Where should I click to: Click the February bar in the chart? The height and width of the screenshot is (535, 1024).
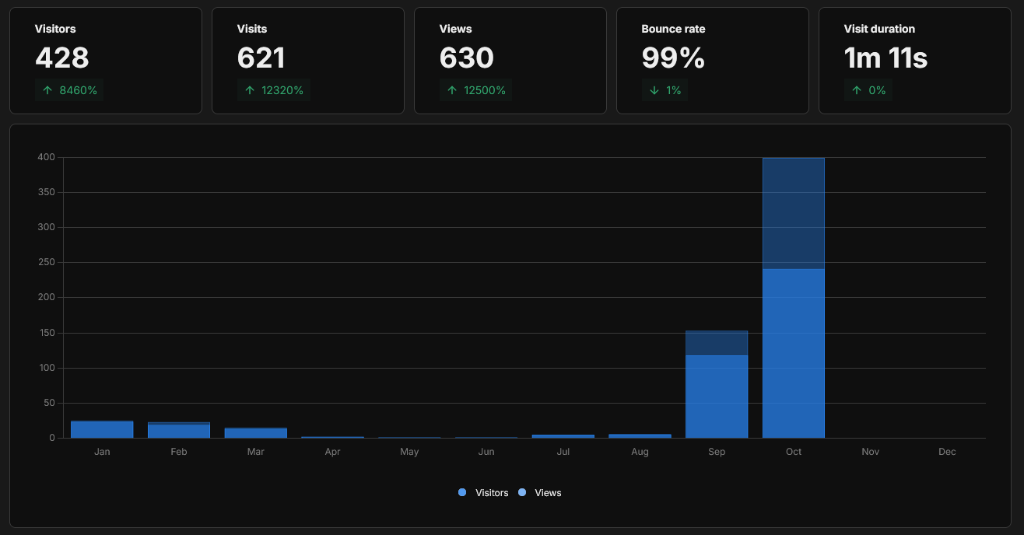[179, 431]
